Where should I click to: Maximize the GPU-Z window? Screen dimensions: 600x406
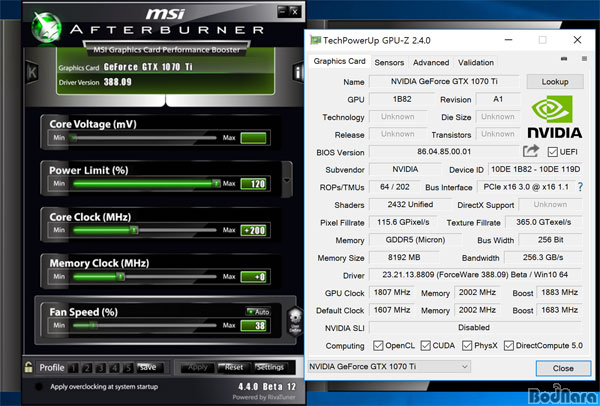(x=542, y=40)
